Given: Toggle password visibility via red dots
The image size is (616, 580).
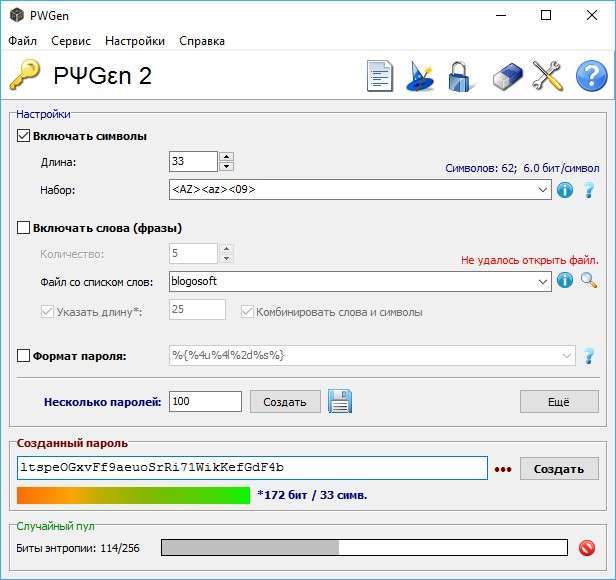Looking at the screenshot, I should 503,469.
